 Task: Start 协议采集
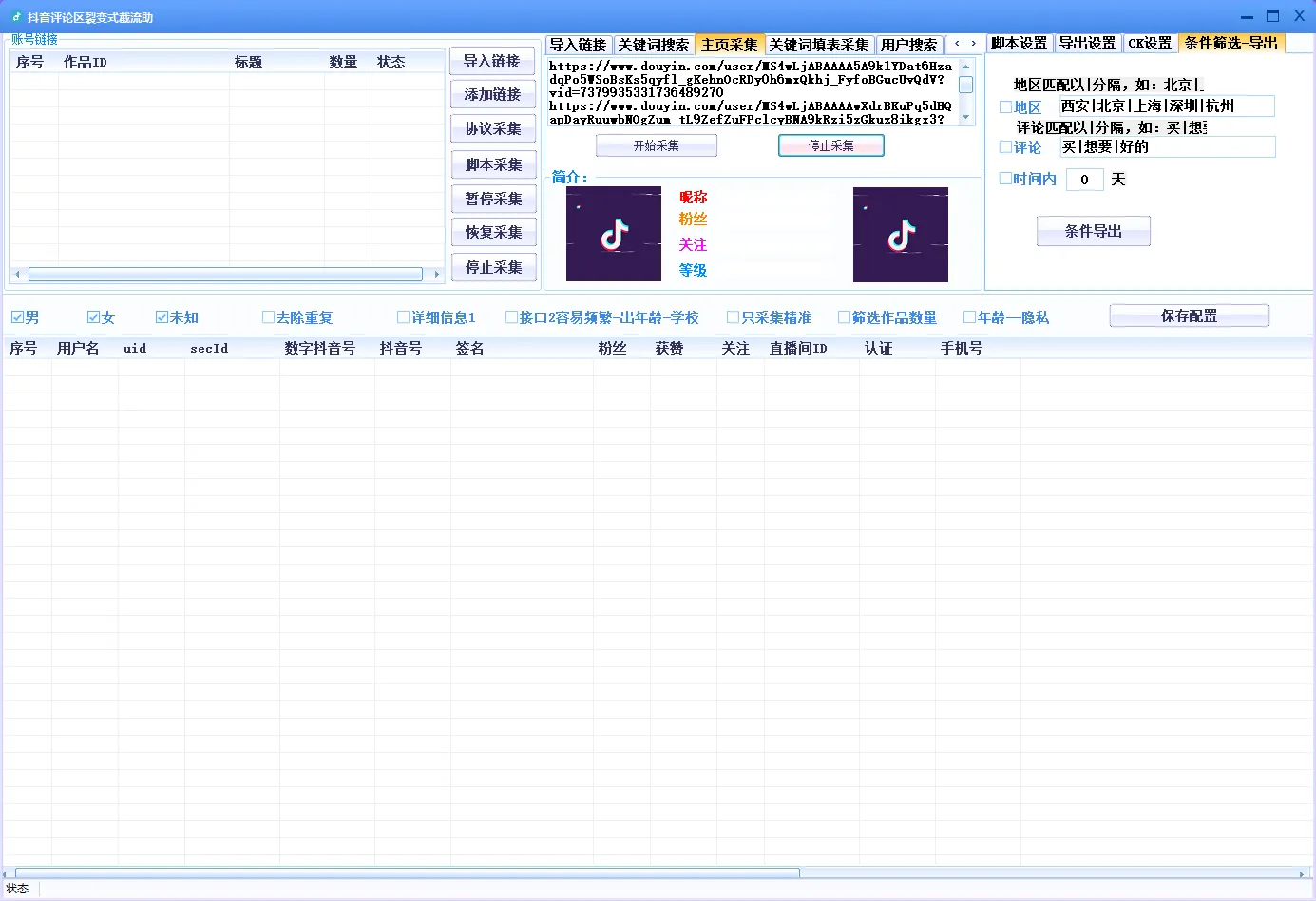click(x=493, y=128)
